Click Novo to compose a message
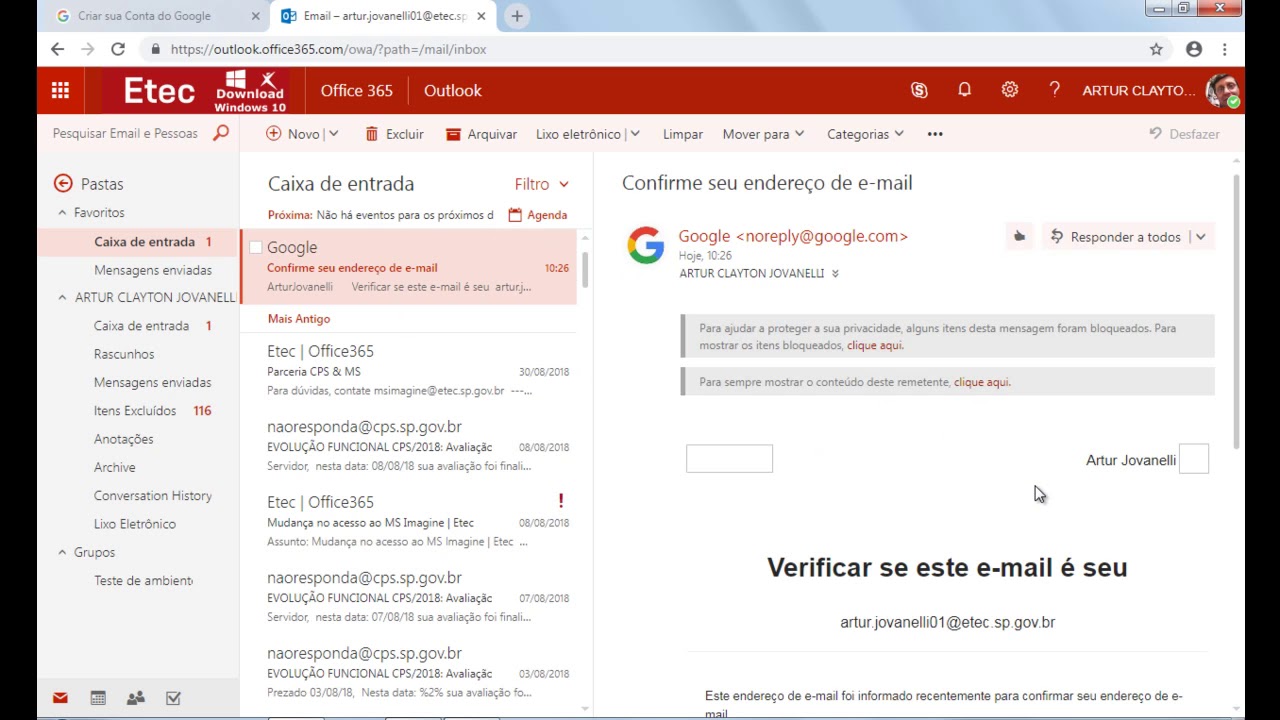Screen dimensions: 1280x720 [293, 134]
